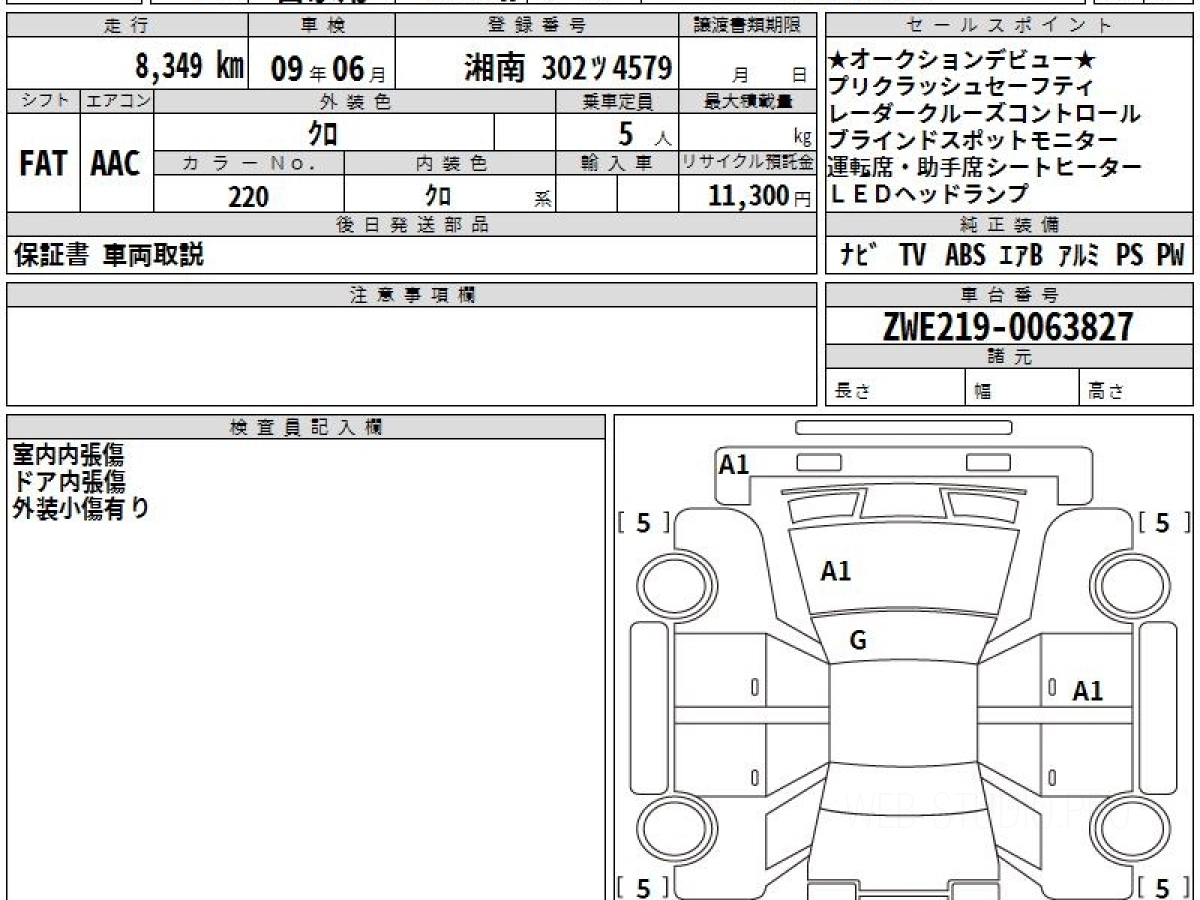Click the エアB equipment entry

click(x=1020, y=255)
